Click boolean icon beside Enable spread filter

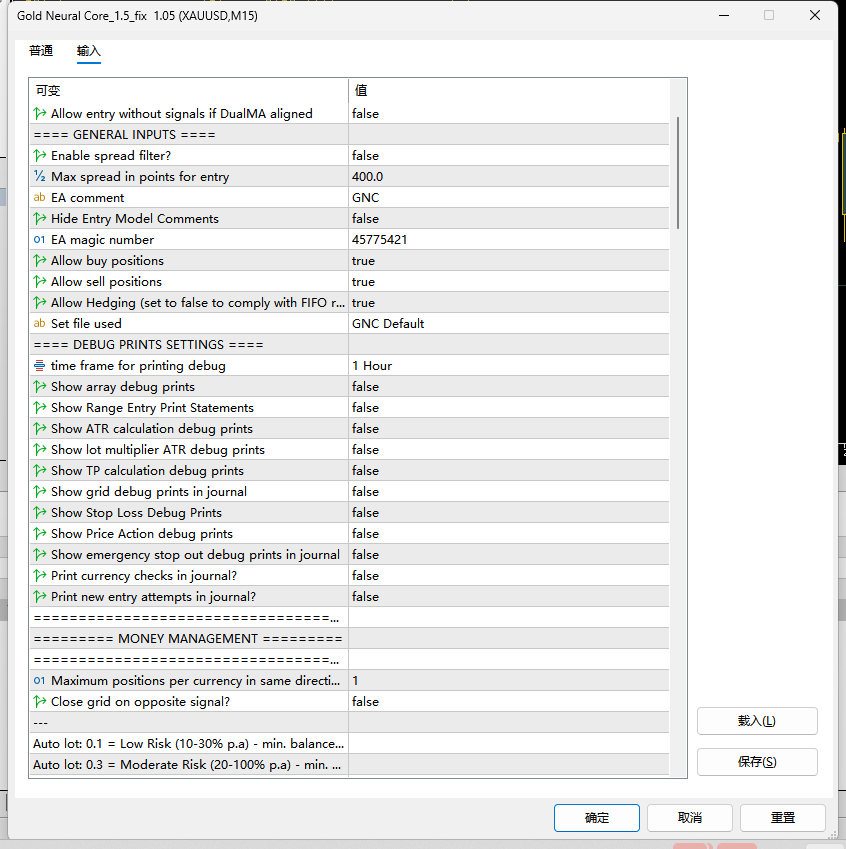coord(40,156)
